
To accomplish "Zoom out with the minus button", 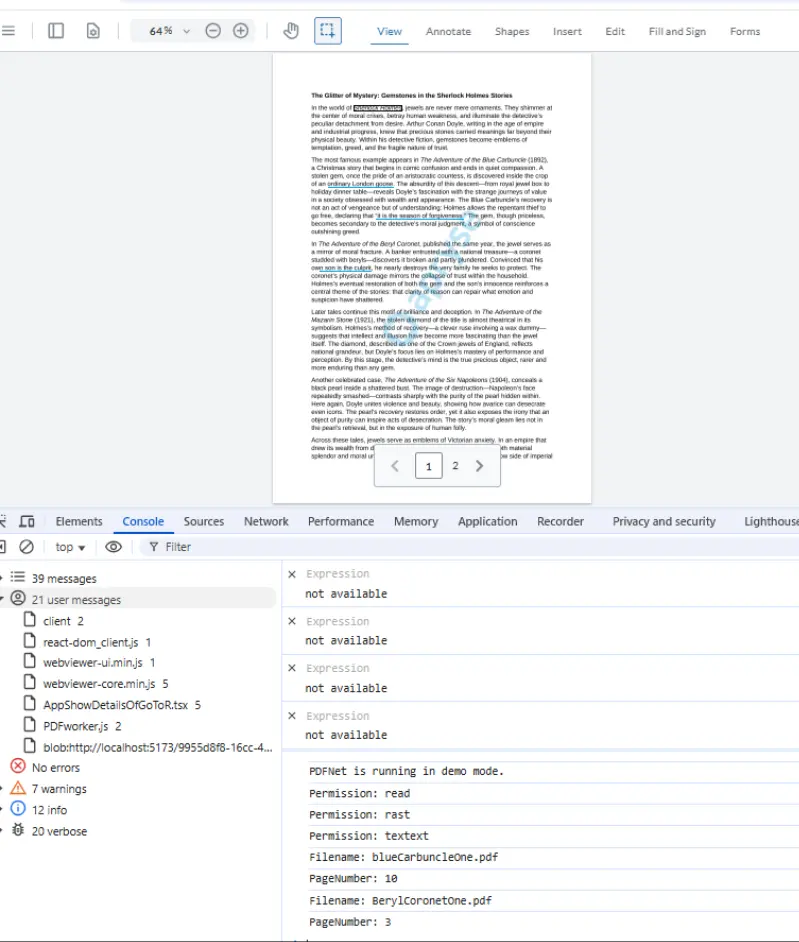I will click(x=213, y=31).
